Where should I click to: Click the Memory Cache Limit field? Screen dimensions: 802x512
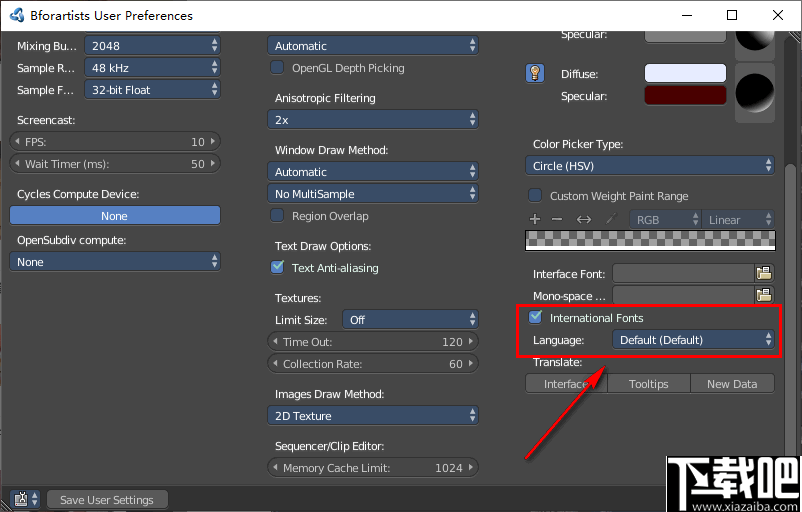(373, 468)
